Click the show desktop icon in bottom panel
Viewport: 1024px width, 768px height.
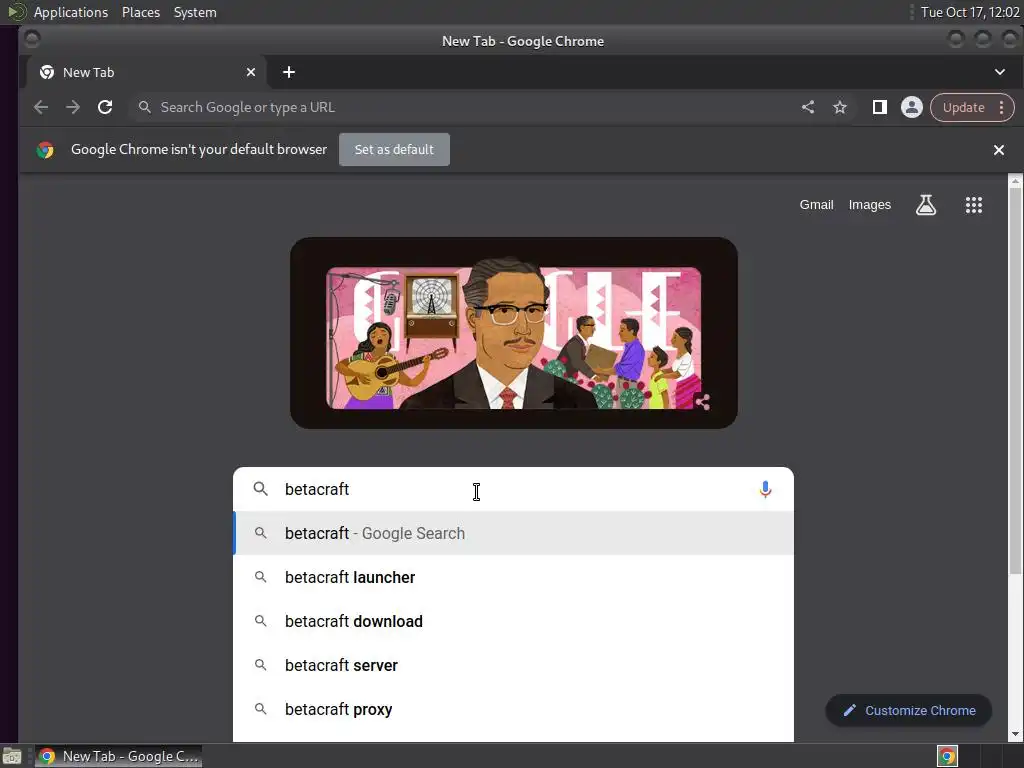(12, 756)
